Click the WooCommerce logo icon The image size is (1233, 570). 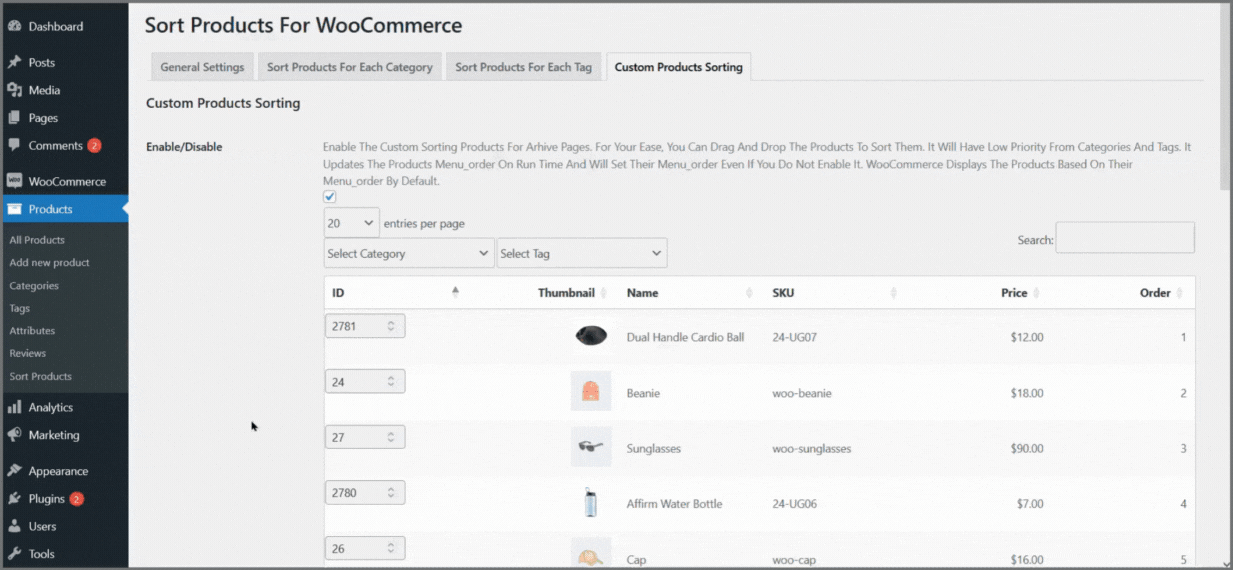(15, 182)
